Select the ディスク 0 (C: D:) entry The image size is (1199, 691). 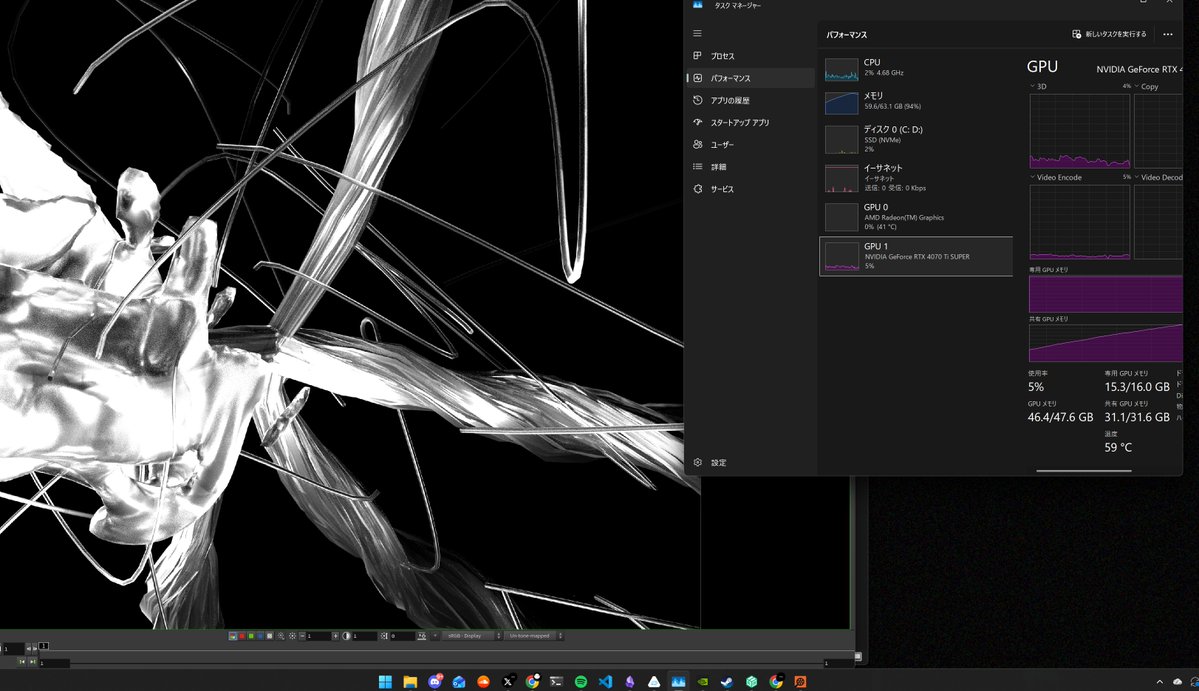click(916, 139)
